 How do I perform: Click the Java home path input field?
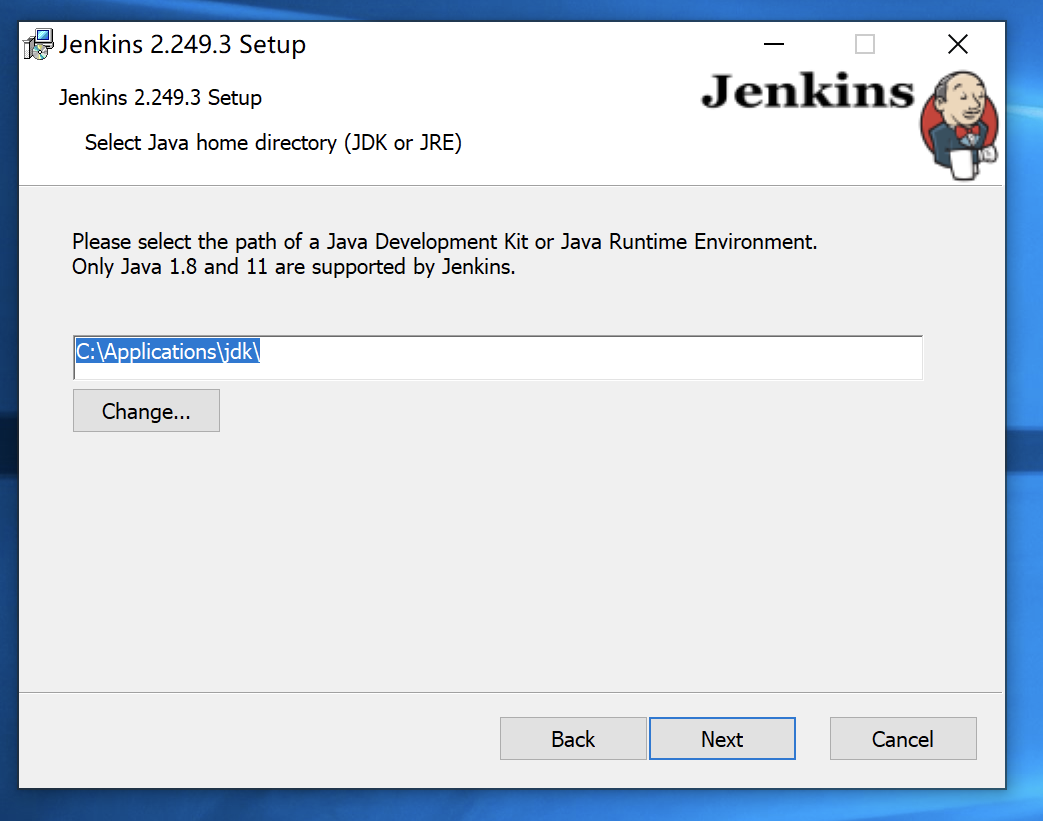[x=498, y=357]
